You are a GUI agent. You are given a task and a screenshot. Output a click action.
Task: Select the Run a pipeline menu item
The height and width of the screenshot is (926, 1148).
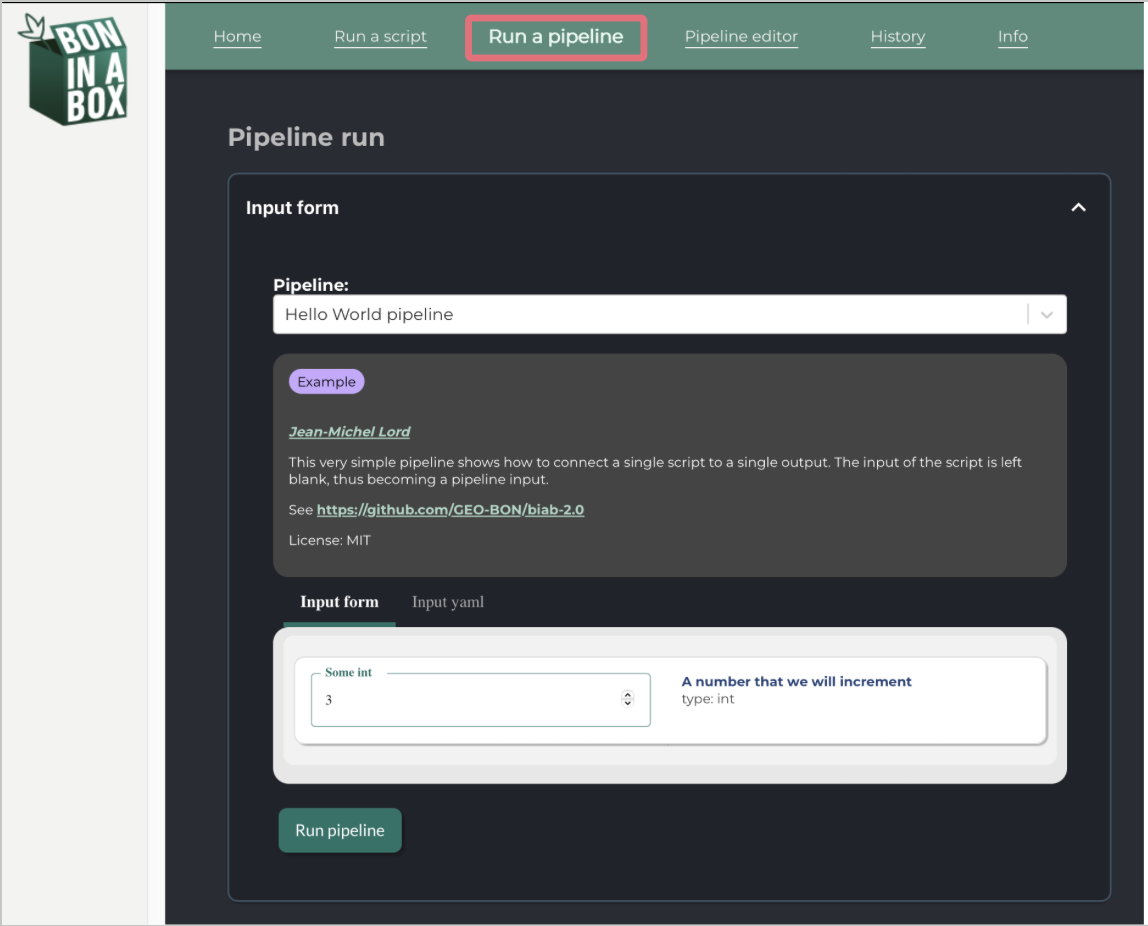(x=556, y=37)
